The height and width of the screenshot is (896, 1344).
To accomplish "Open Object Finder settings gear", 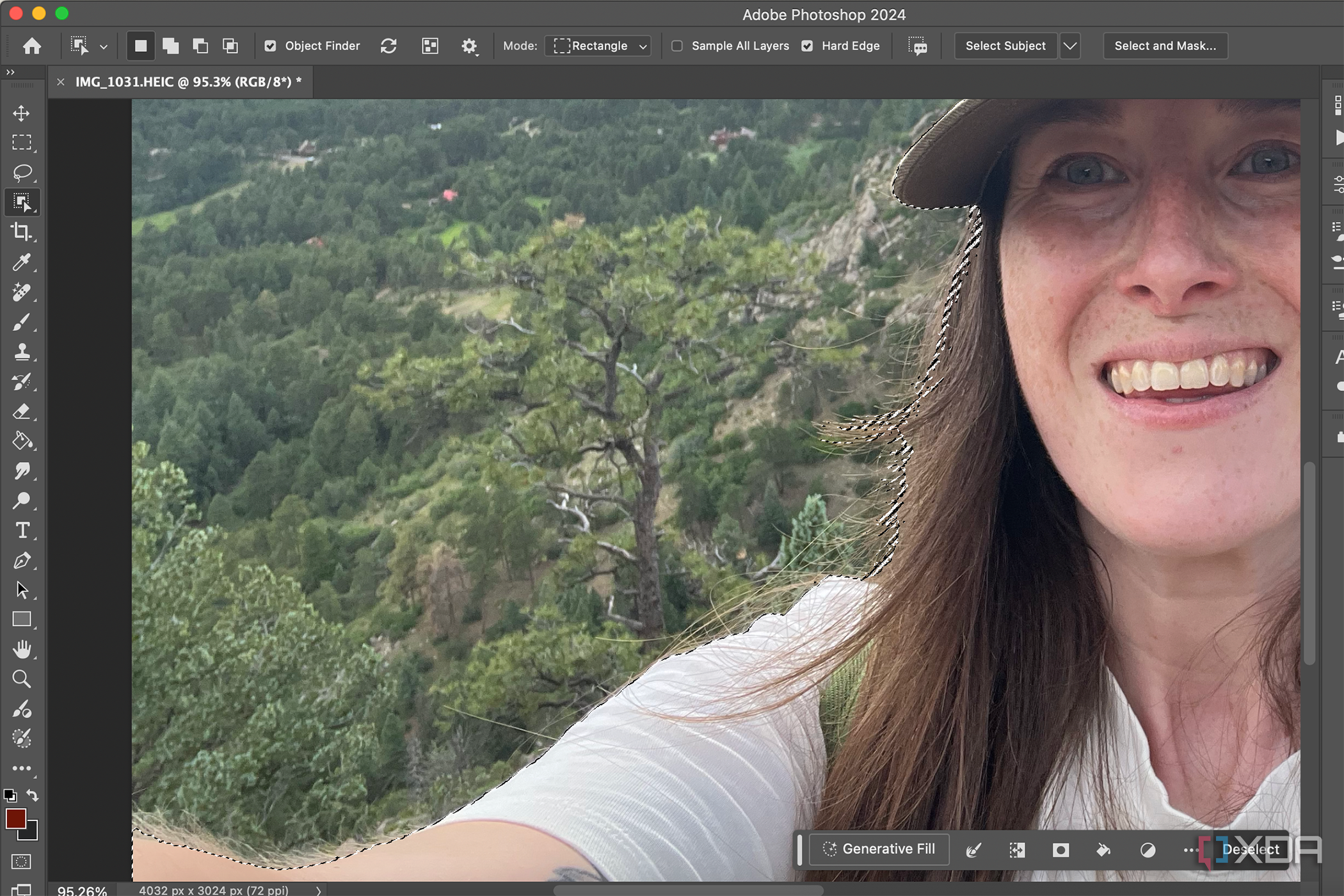I will pos(469,46).
